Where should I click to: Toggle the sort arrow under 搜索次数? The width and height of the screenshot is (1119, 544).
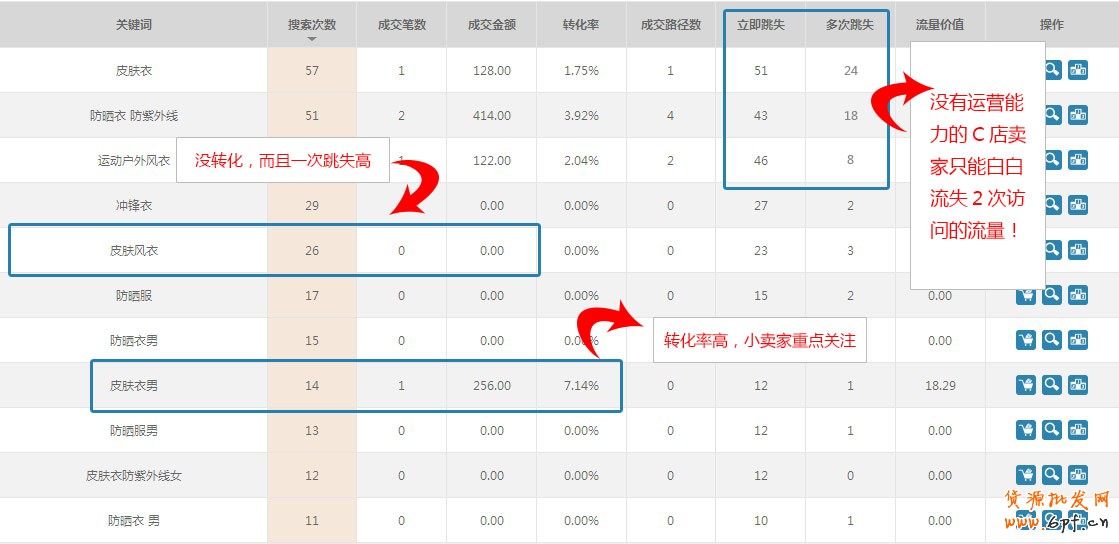tap(312, 39)
